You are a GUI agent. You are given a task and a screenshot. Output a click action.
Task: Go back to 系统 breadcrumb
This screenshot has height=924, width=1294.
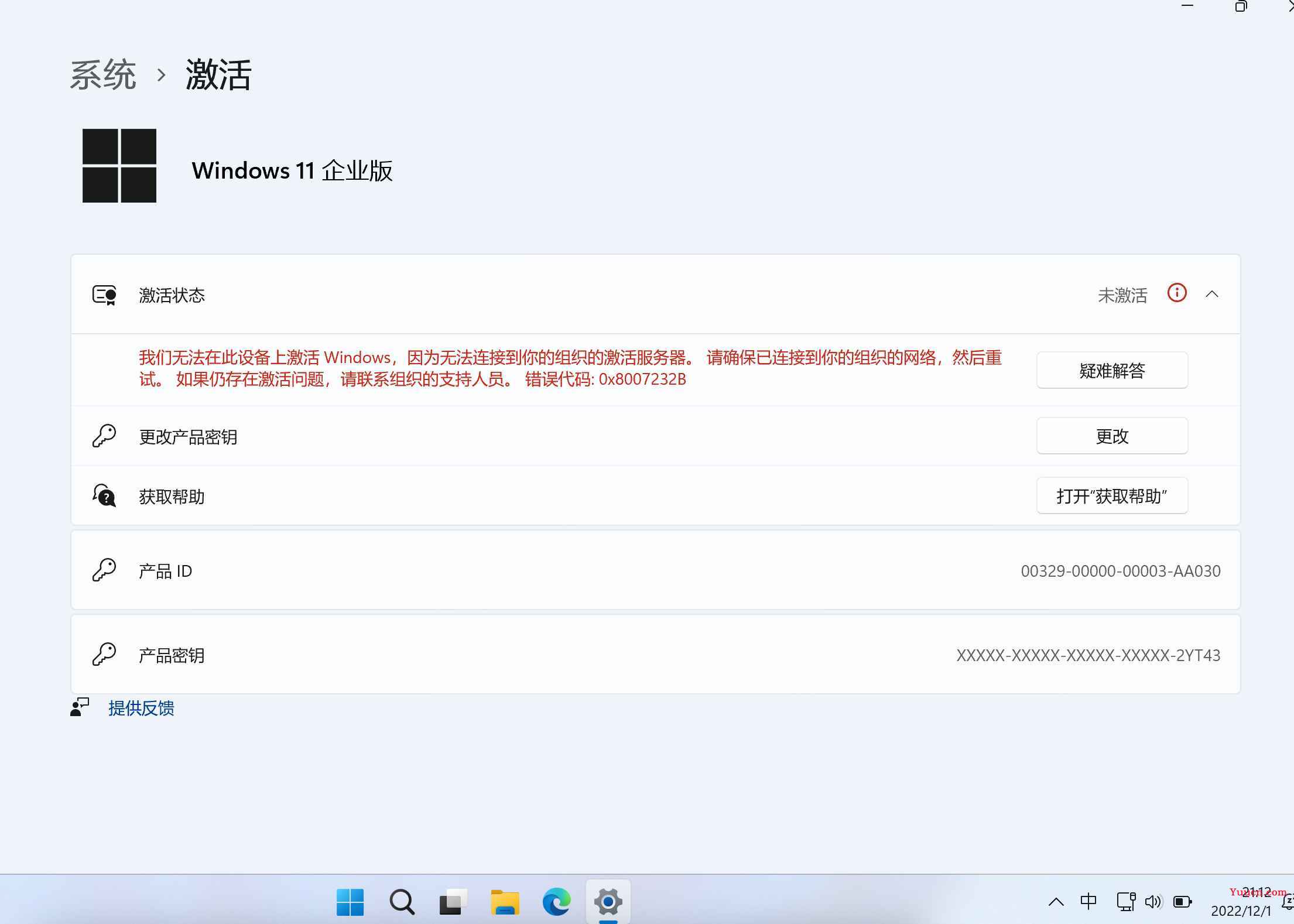click(x=103, y=75)
